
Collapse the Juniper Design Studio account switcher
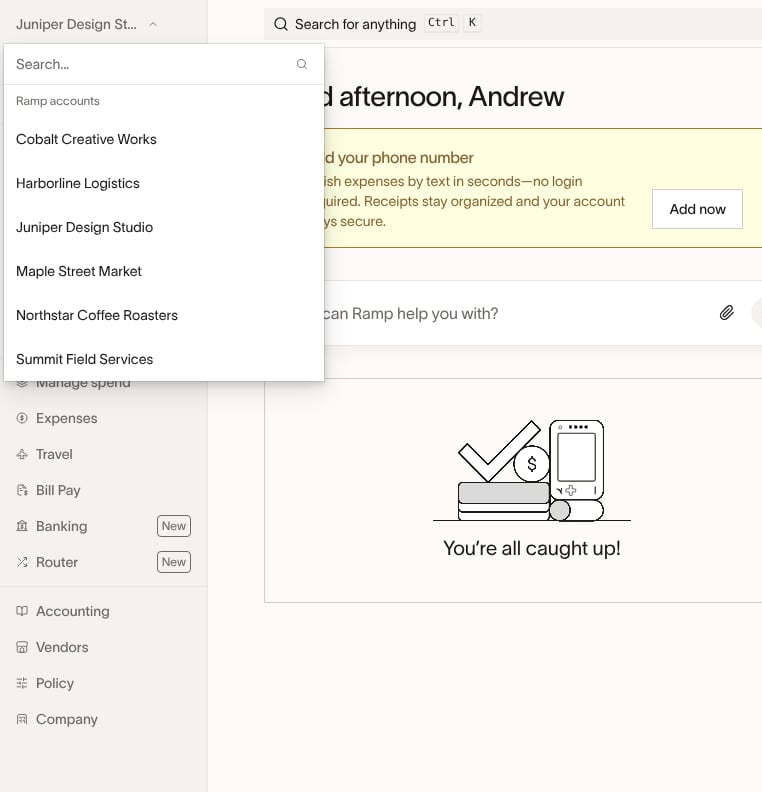pos(86,24)
